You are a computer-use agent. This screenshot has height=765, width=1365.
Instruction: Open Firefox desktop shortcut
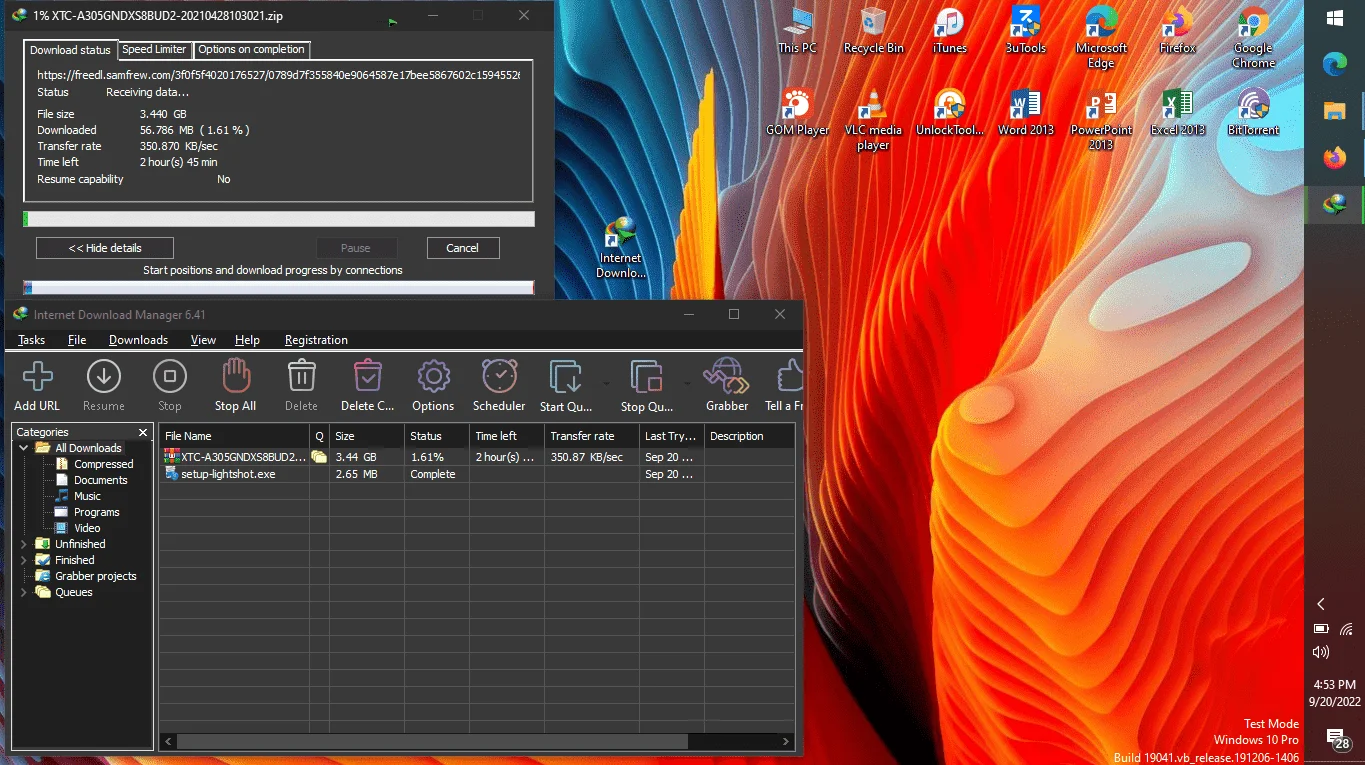coord(1177,30)
